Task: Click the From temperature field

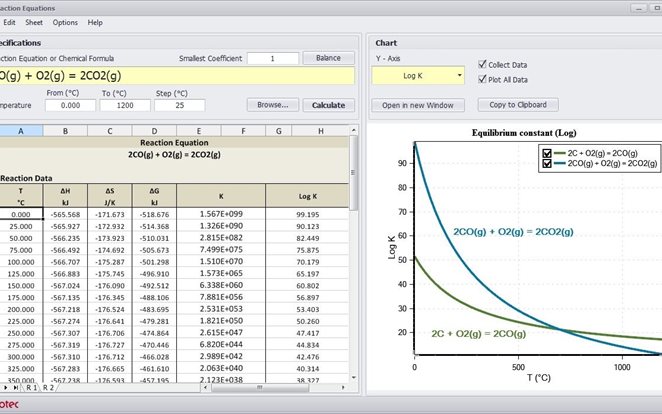Action: coord(70,105)
